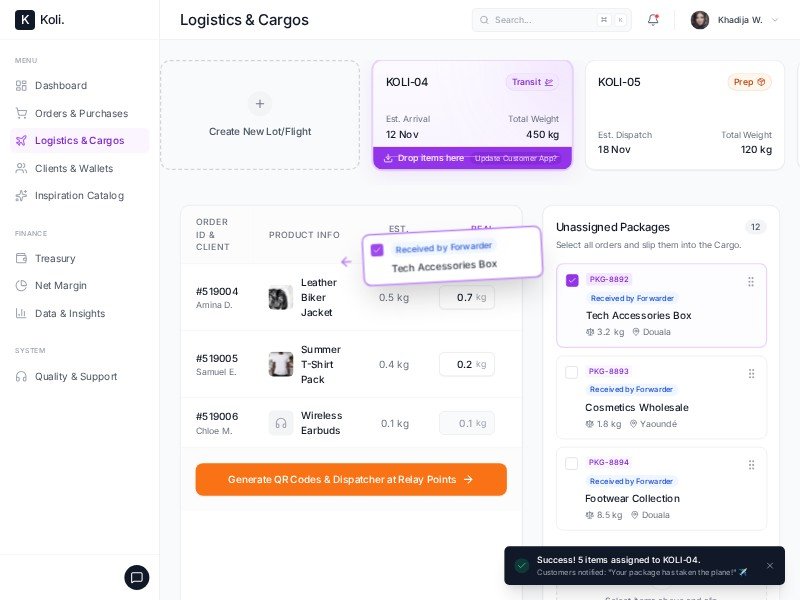This screenshot has height=600, width=800.
Task: Open notifications via the bell icon
Action: tap(653, 19)
